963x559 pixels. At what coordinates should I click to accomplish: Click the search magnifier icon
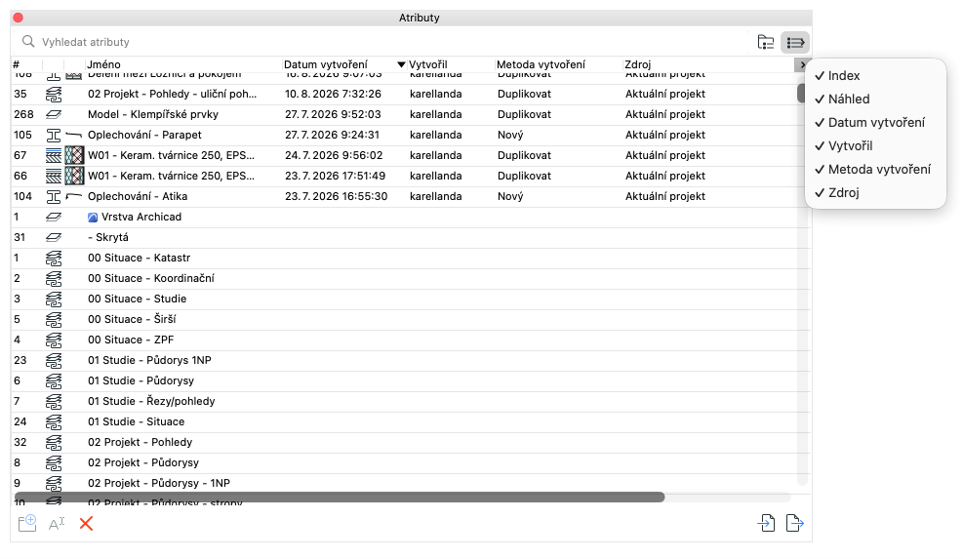tap(28, 42)
